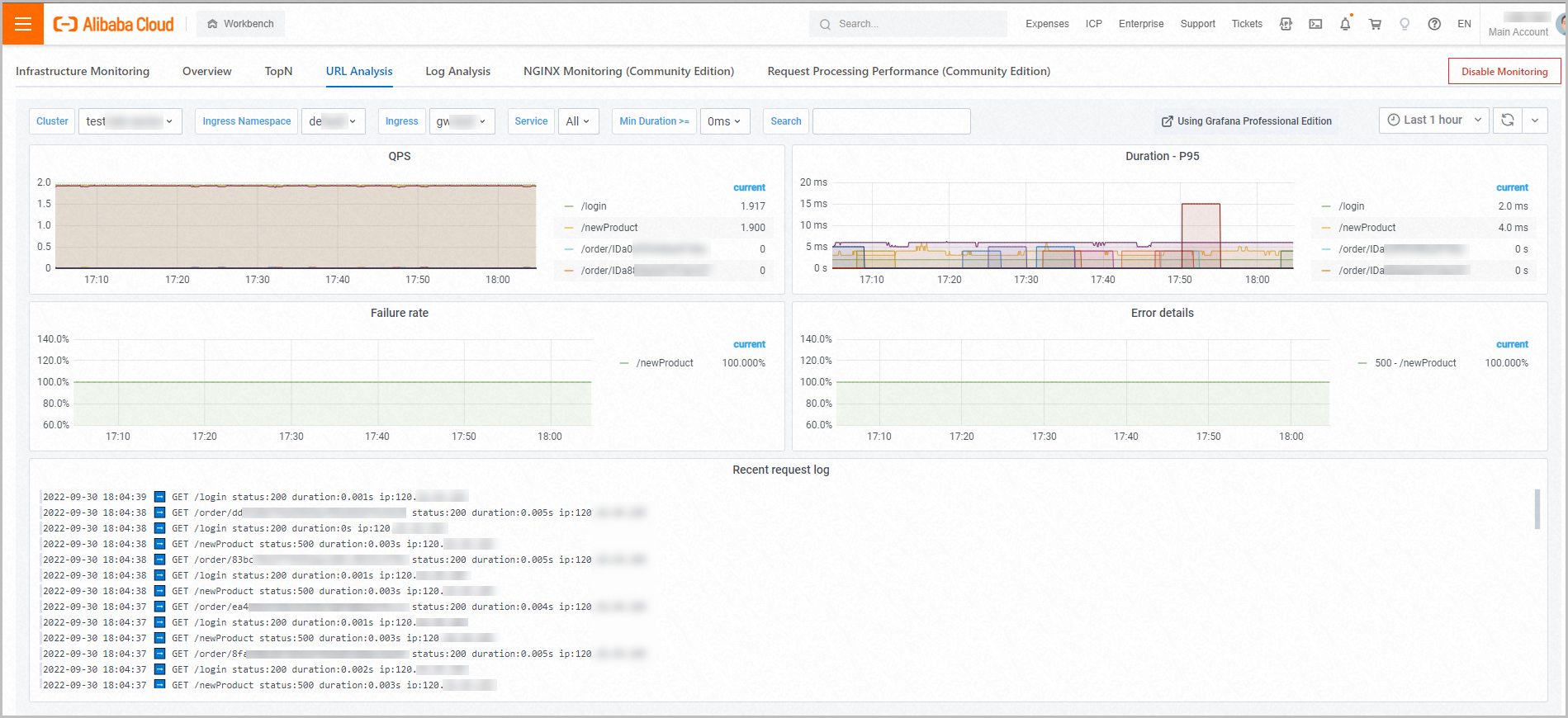This screenshot has height=718, width=1568.
Task: Expand the Last 1 hour time range dropdown
Action: [x=1433, y=120]
